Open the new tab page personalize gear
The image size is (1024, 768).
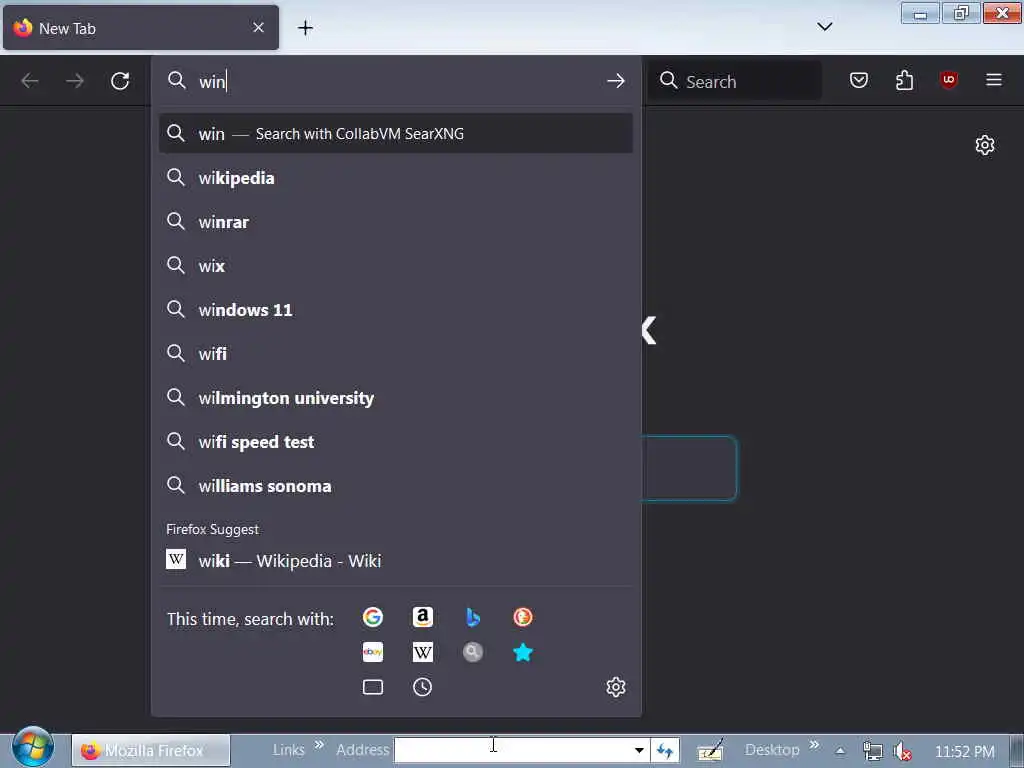[985, 145]
